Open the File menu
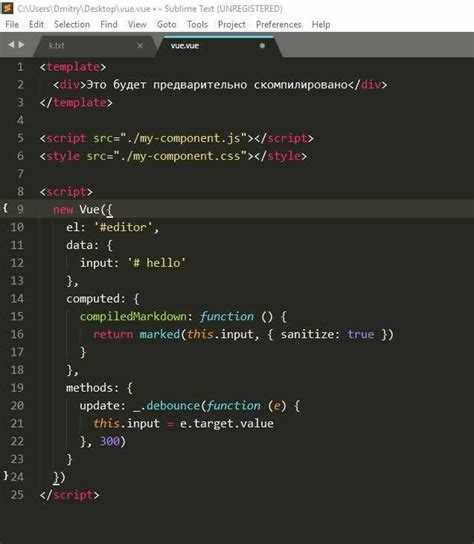 (x=12, y=25)
